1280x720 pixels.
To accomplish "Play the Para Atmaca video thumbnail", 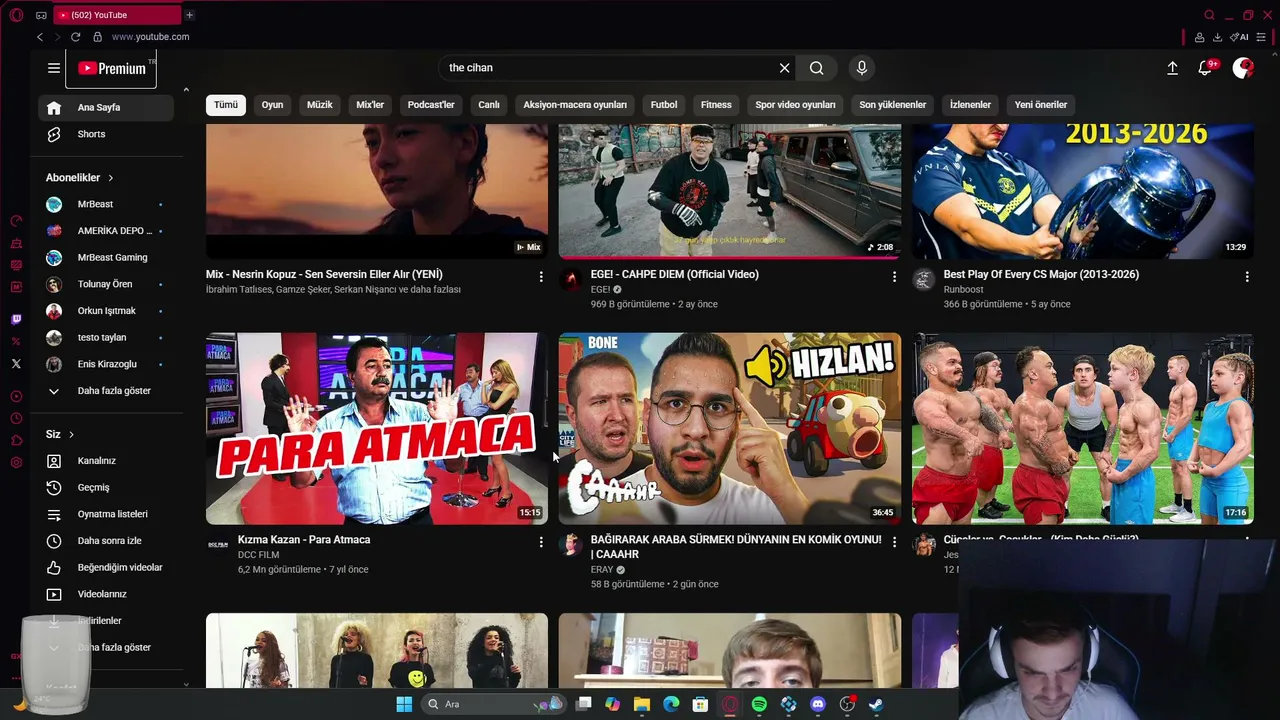I will [x=377, y=429].
